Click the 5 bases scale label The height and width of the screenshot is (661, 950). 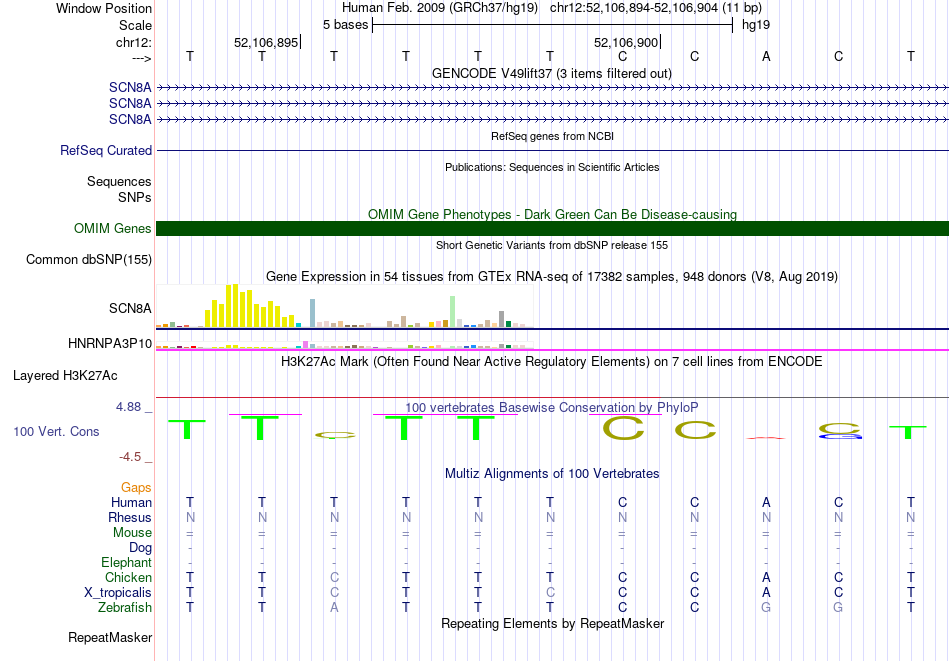point(345,25)
